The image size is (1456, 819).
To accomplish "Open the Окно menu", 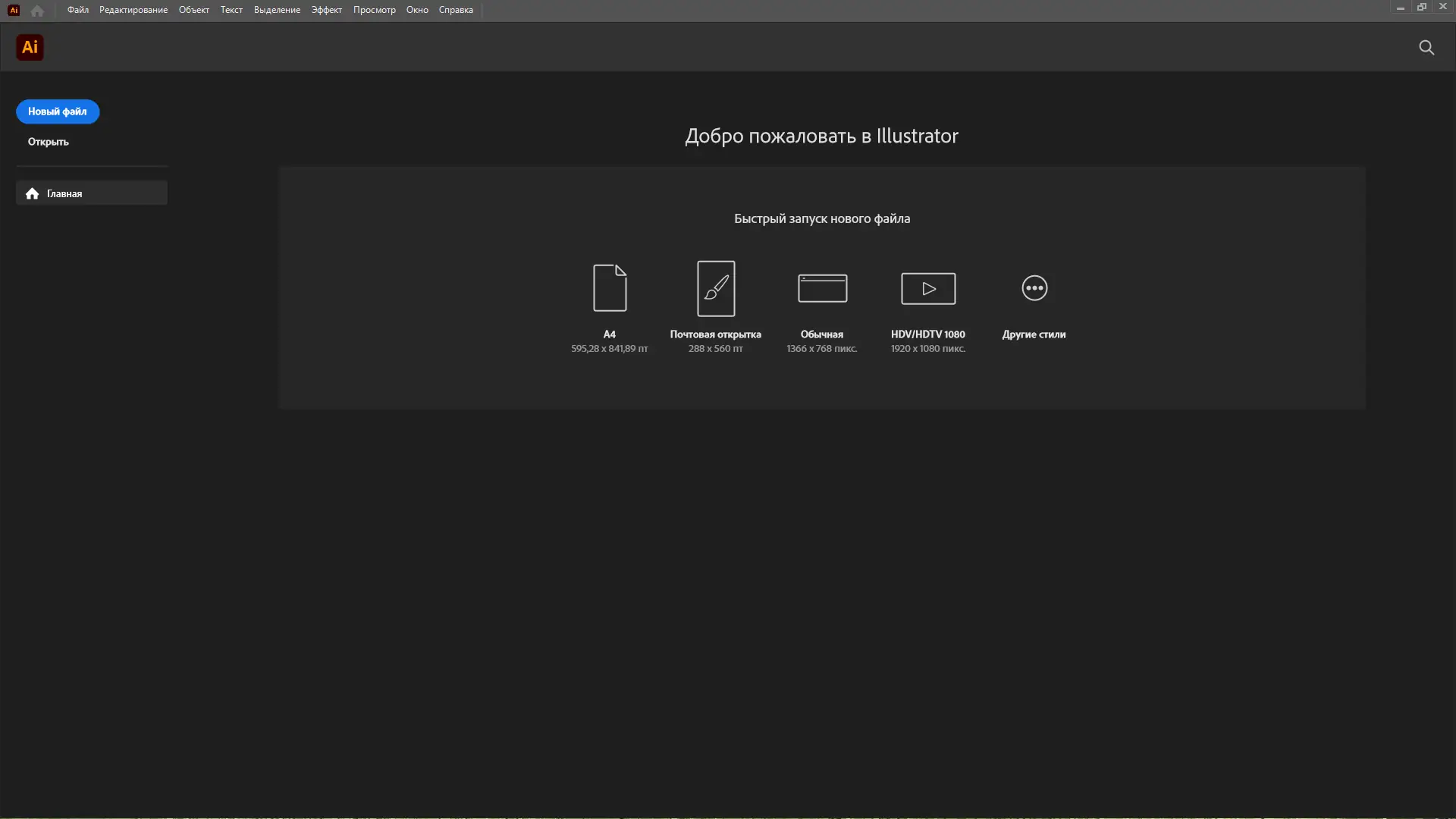I will click(x=418, y=10).
